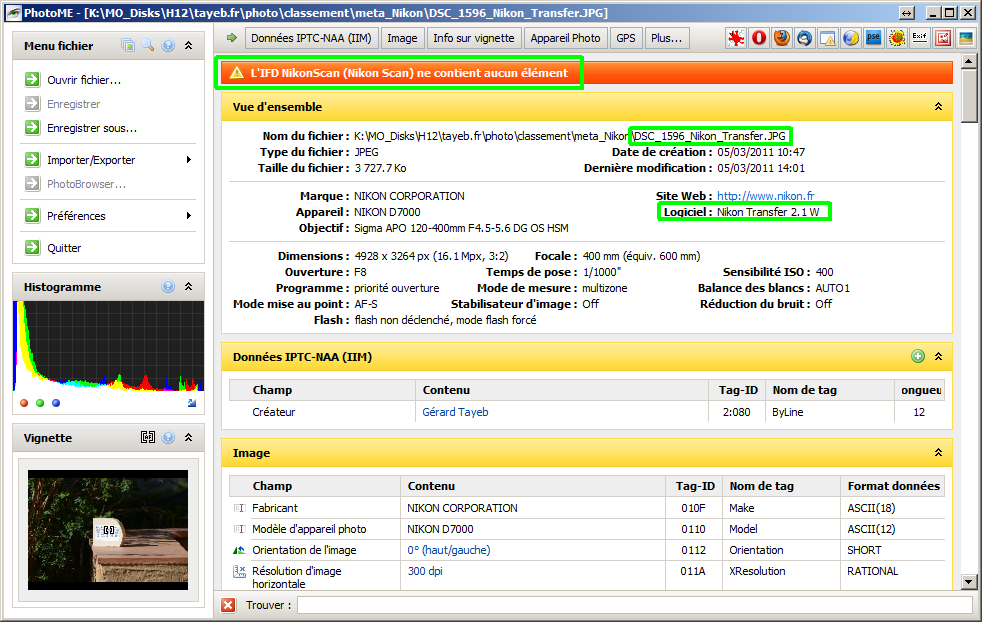Click the enlarge histogram icon

[x=192, y=403]
